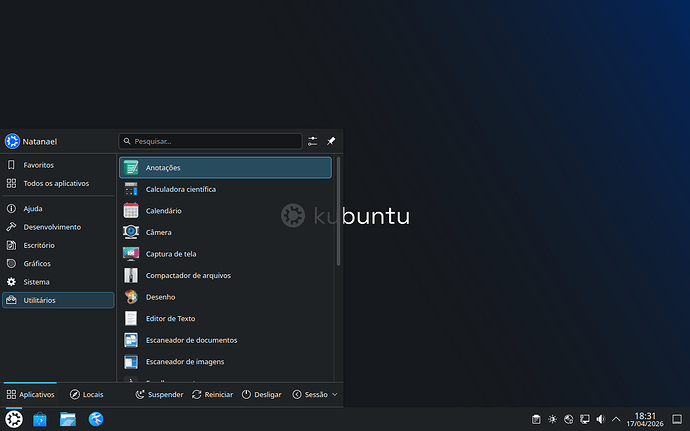Start the Câmera app
Image resolution: width=690 pixels, height=431 pixels.
click(225, 232)
